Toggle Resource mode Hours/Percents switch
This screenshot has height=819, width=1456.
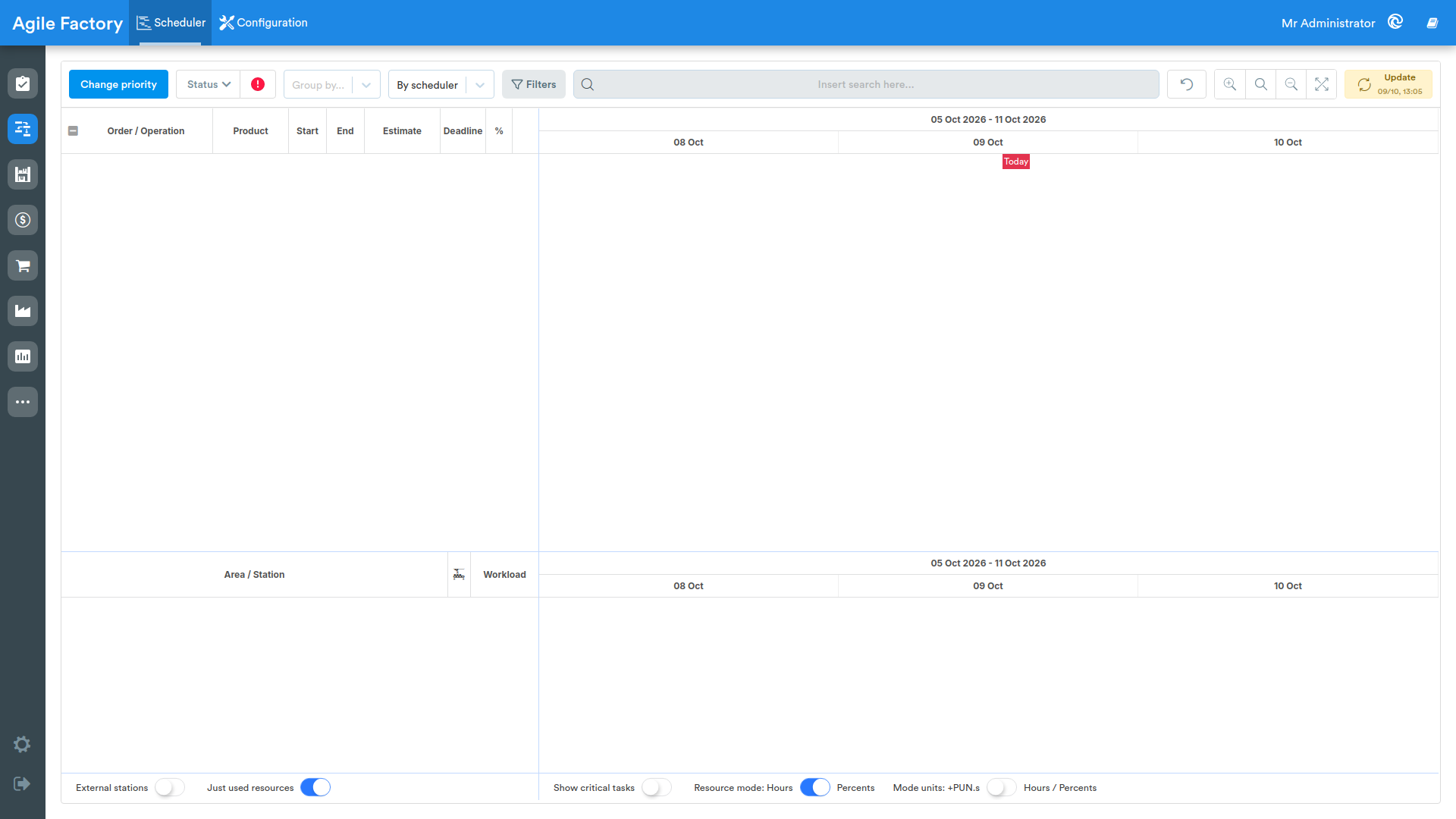coord(815,788)
